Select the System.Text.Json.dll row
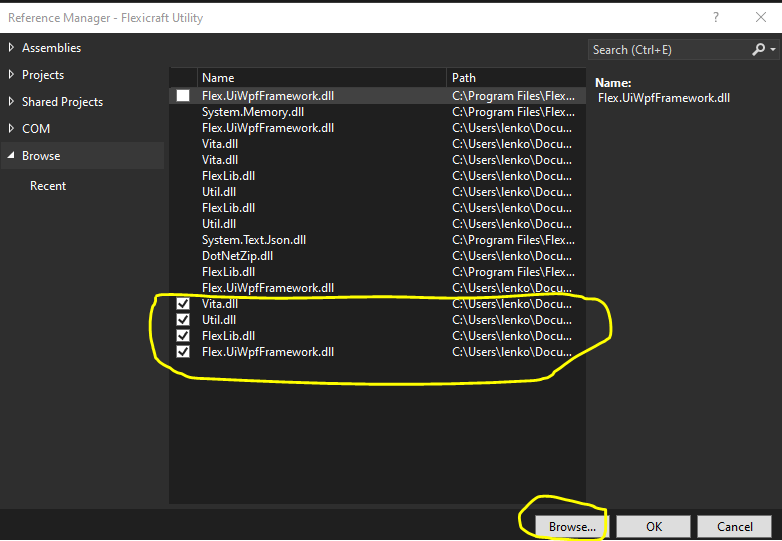Image resolution: width=782 pixels, height=541 pixels. pyautogui.click(x=378, y=240)
